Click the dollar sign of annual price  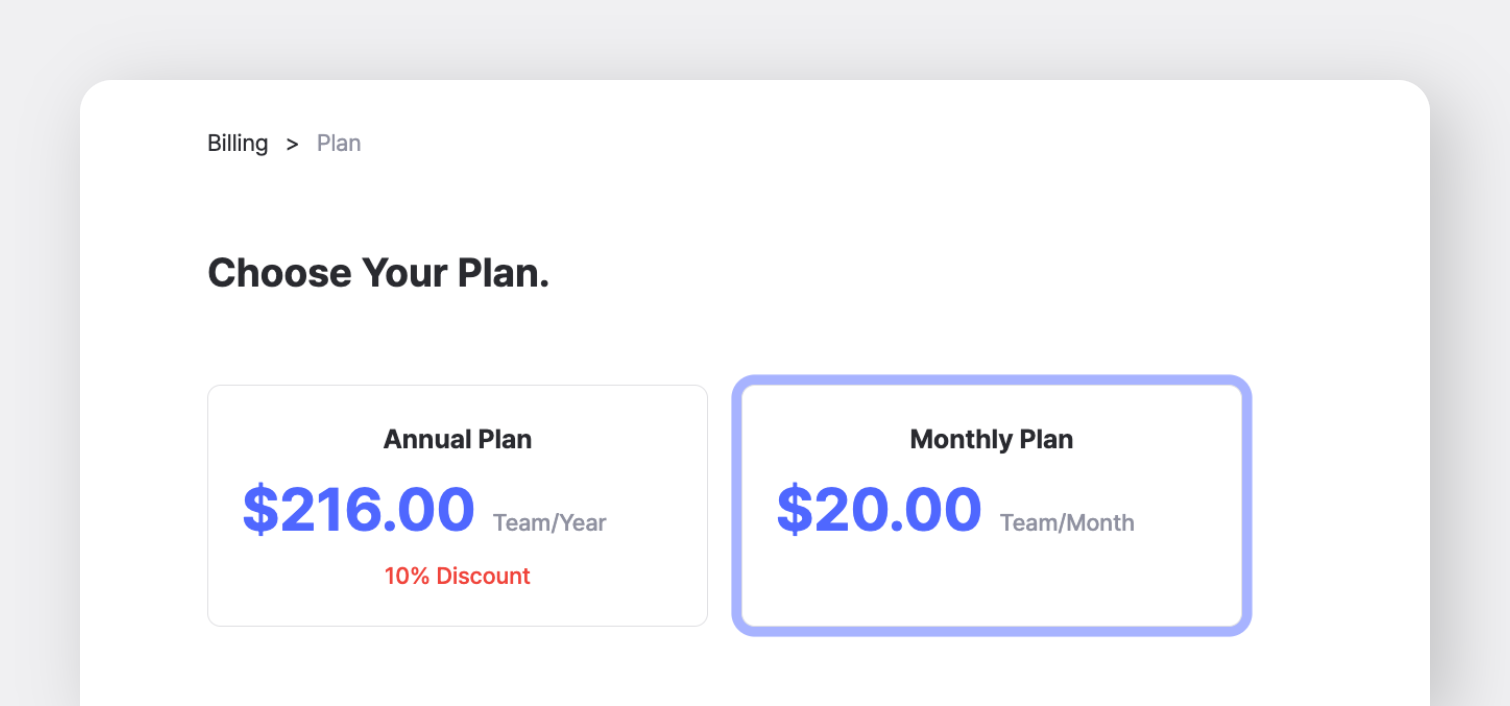(x=260, y=509)
